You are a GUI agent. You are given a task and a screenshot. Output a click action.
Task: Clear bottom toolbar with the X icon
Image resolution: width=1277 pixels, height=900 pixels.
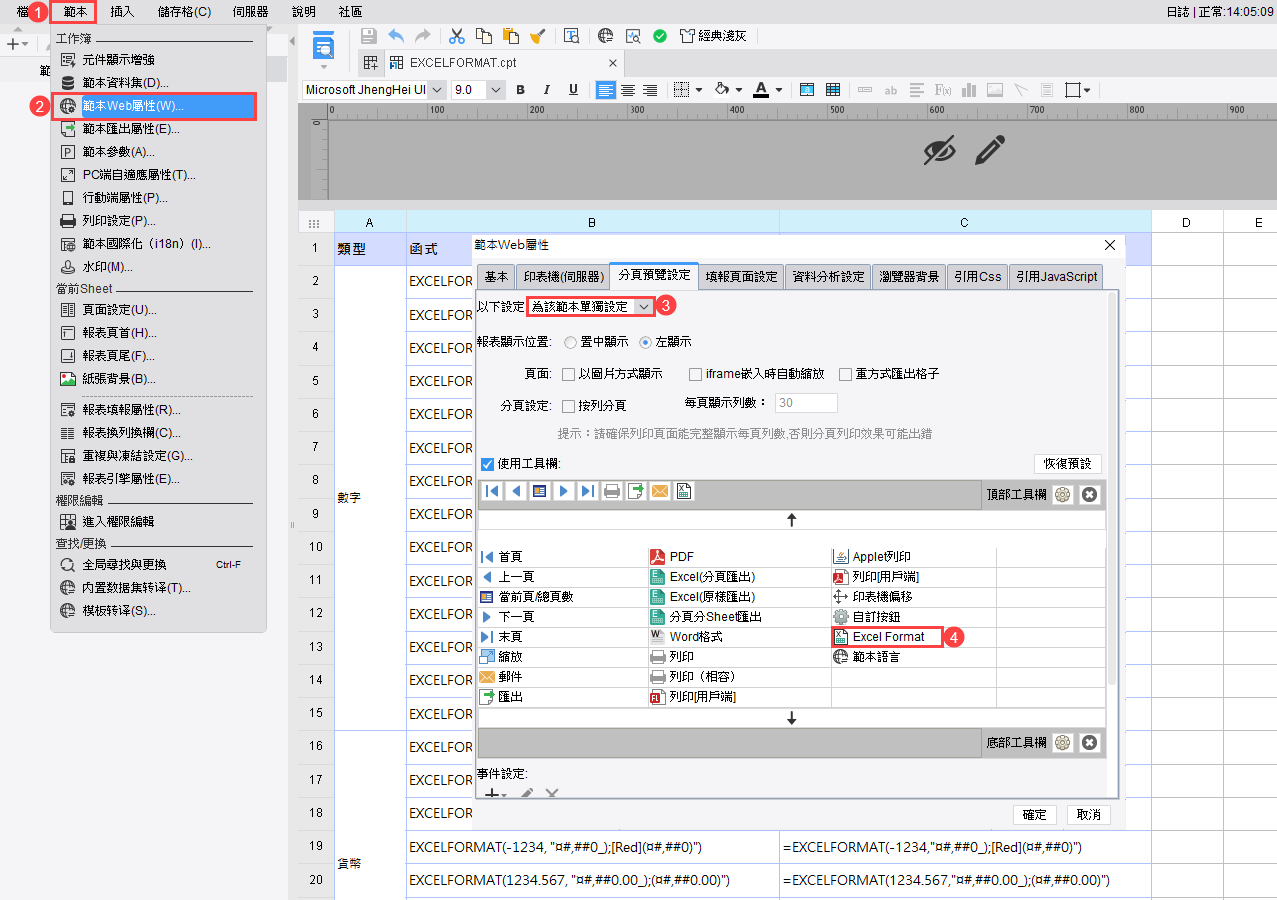[x=1090, y=743]
